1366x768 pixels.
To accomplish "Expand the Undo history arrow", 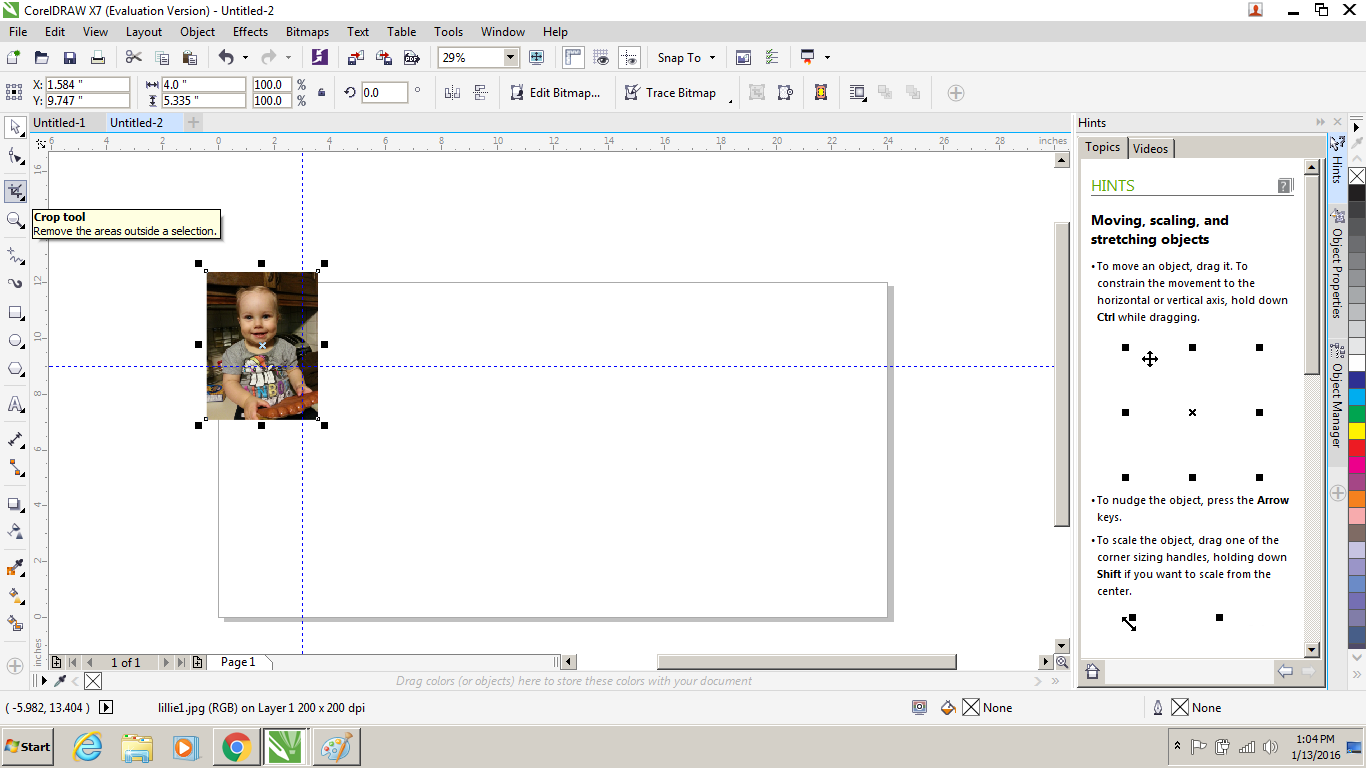I will point(245,58).
